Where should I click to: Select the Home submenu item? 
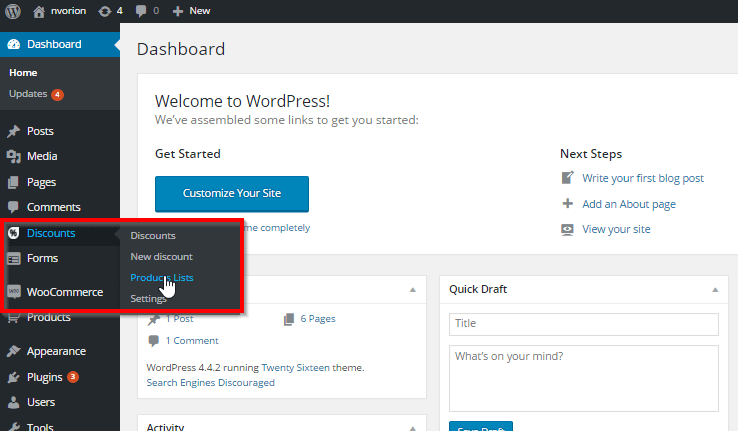[x=23, y=73]
